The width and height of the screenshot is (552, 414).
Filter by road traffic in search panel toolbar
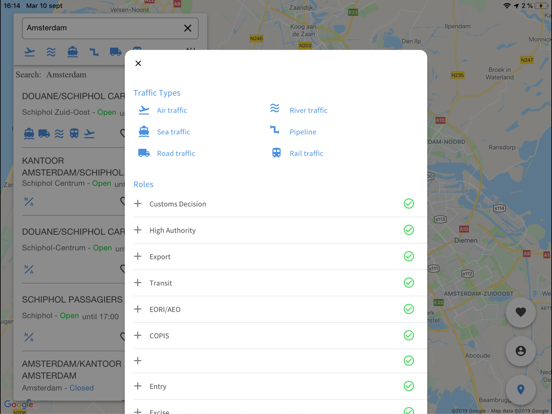pyautogui.click(x=115, y=52)
